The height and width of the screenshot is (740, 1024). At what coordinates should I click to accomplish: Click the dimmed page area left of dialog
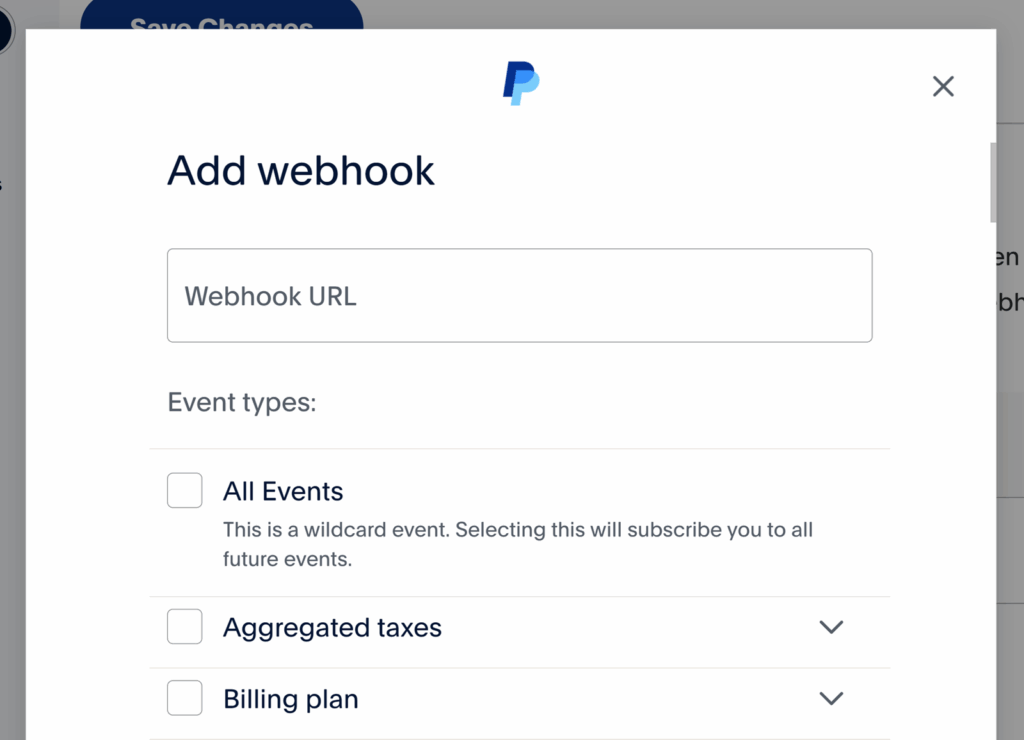click(x=12, y=400)
